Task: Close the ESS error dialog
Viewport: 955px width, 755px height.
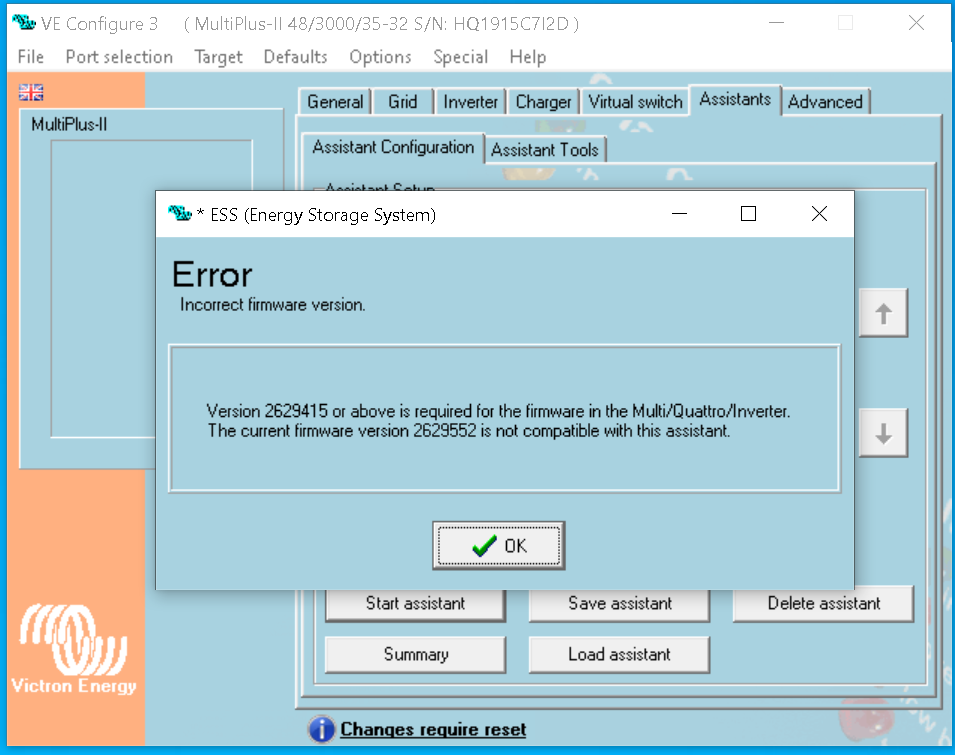Action: coord(819,214)
